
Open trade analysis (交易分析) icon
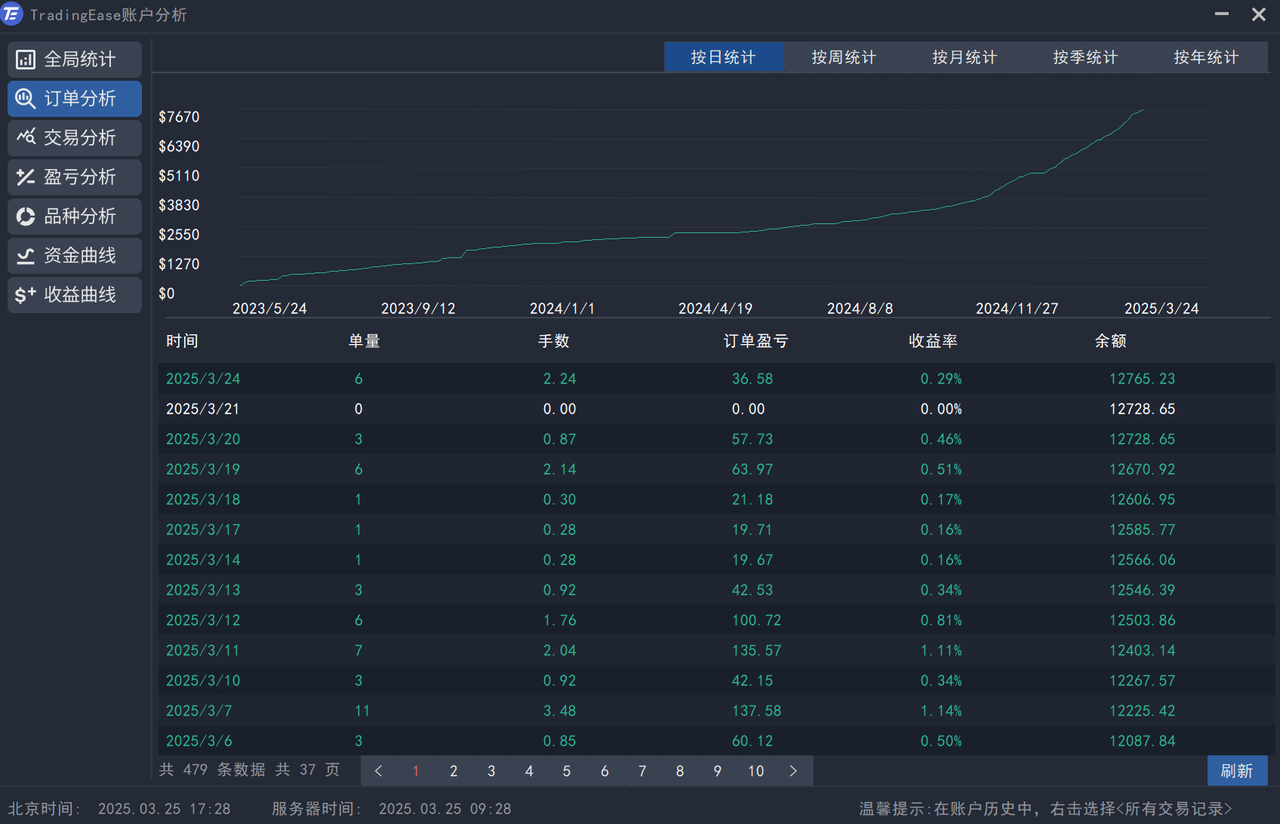[26, 138]
